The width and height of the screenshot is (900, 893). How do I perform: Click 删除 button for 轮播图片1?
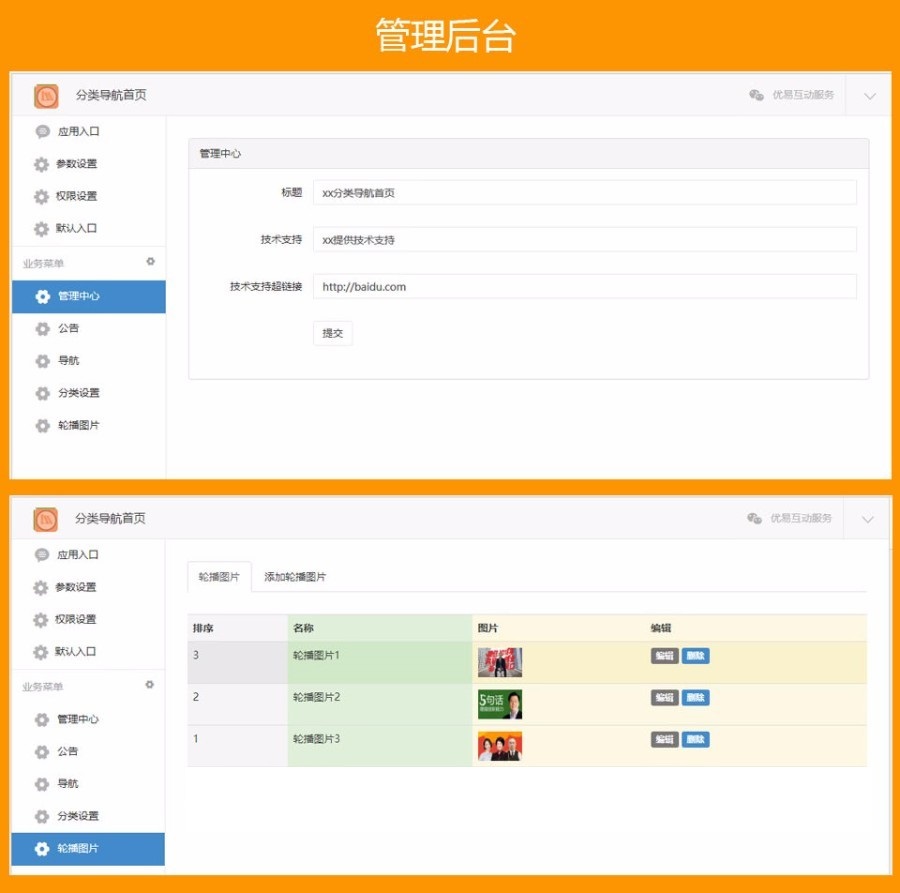pos(695,655)
